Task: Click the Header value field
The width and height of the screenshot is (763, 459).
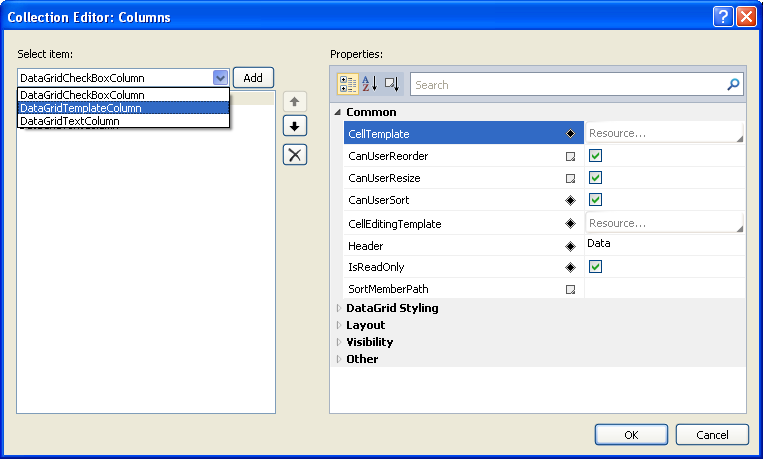Action: tap(664, 244)
